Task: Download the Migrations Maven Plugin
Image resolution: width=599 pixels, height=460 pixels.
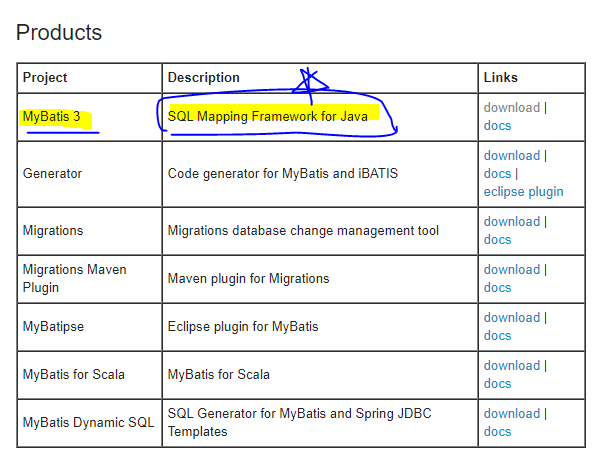Action: coord(512,270)
